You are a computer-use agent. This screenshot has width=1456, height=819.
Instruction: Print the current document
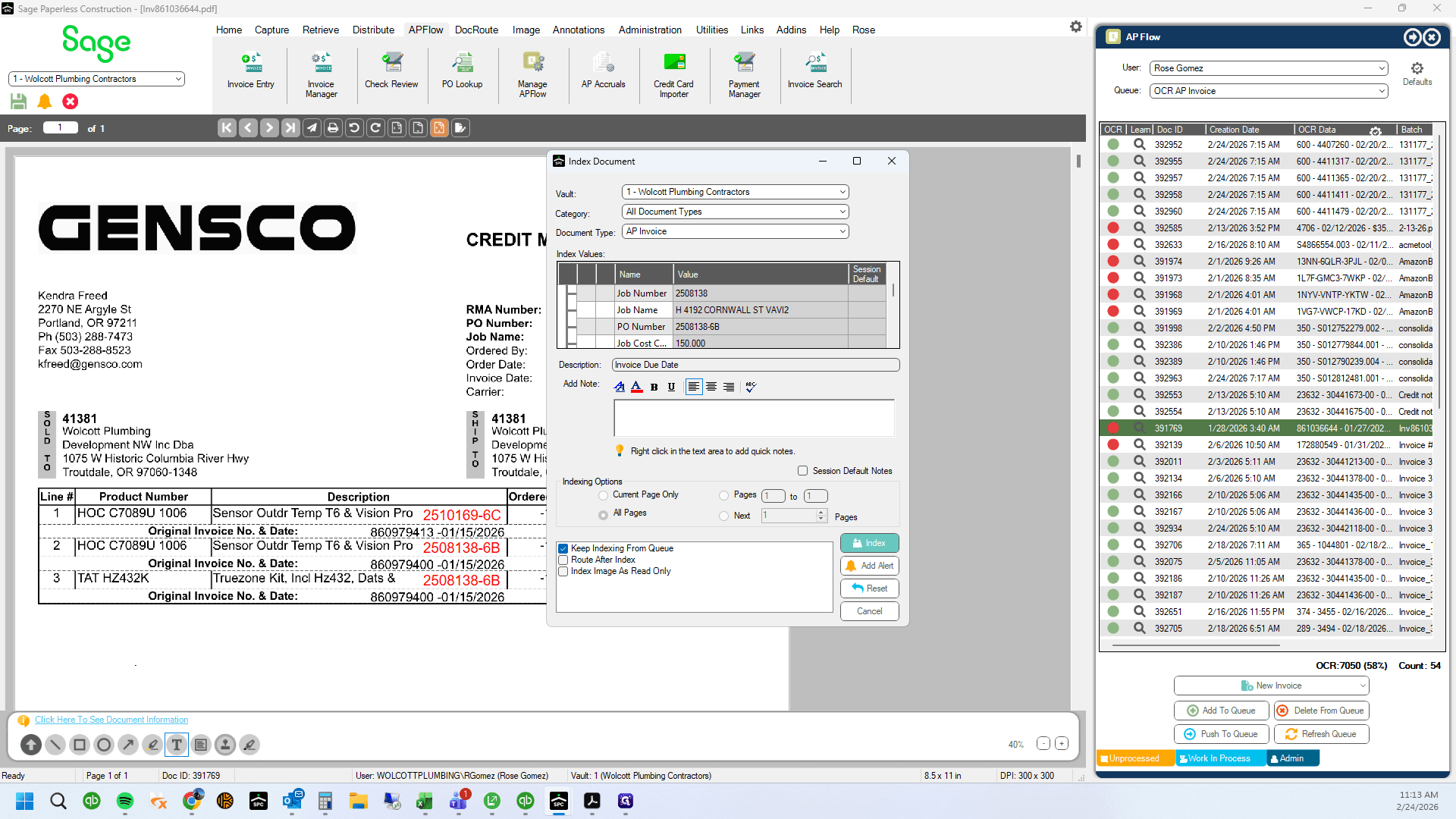point(333,128)
